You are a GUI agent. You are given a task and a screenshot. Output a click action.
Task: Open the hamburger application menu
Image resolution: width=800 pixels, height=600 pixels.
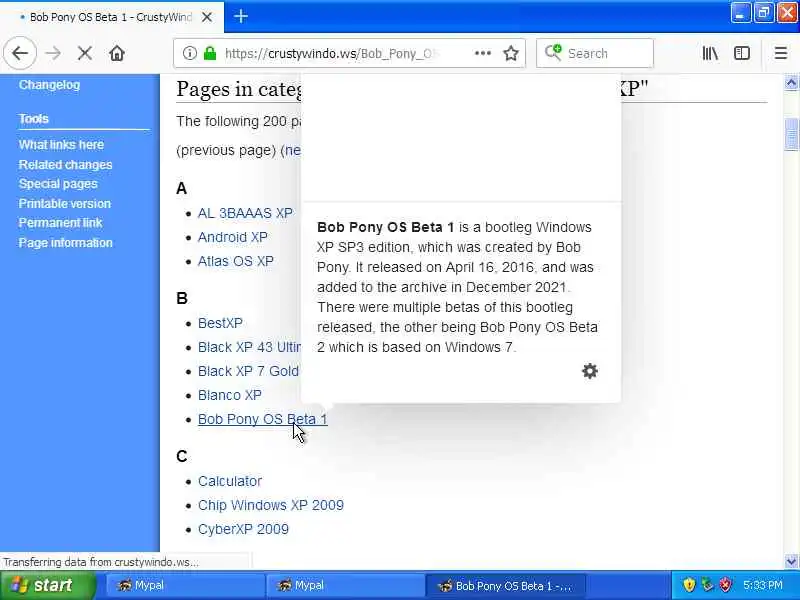coord(781,53)
